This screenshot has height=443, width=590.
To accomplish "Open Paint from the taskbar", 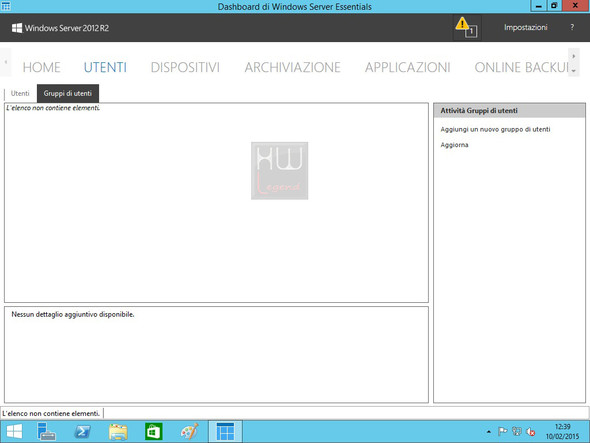I will pyautogui.click(x=189, y=431).
